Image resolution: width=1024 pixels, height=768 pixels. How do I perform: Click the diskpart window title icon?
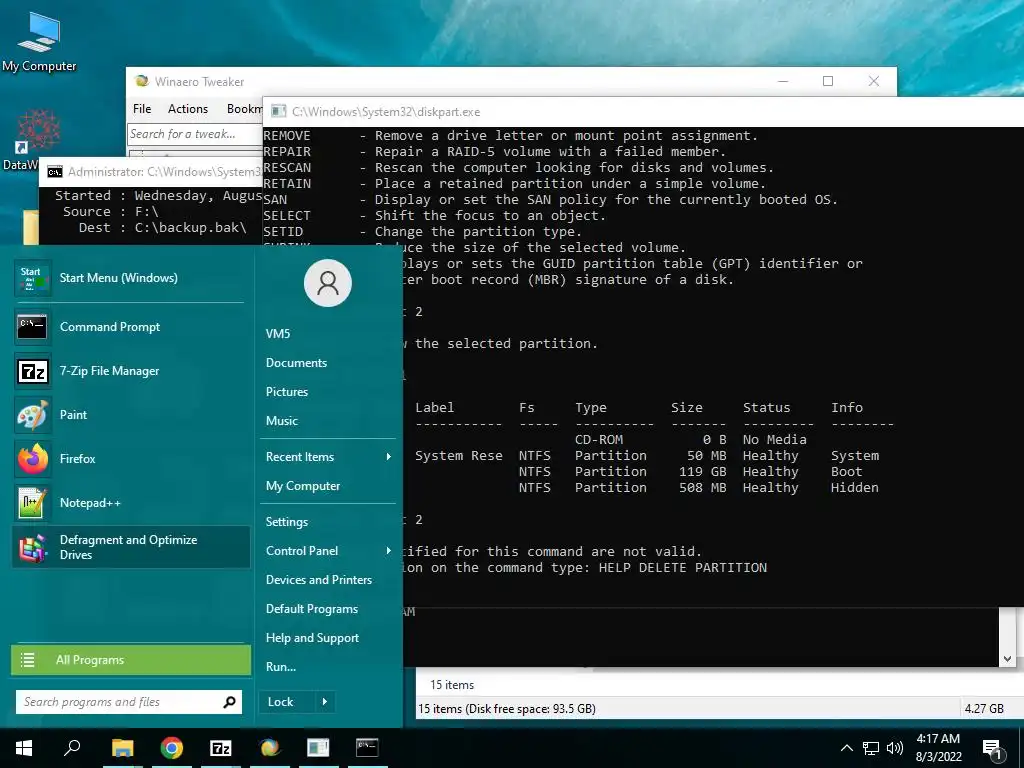[x=279, y=112]
